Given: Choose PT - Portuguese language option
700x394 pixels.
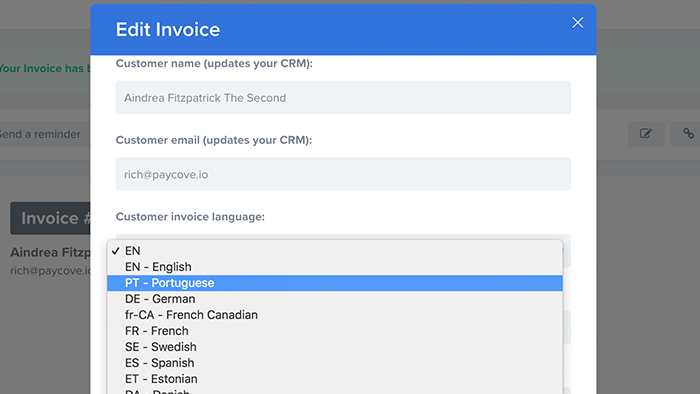Looking at the screenshot, I should 335,283.
